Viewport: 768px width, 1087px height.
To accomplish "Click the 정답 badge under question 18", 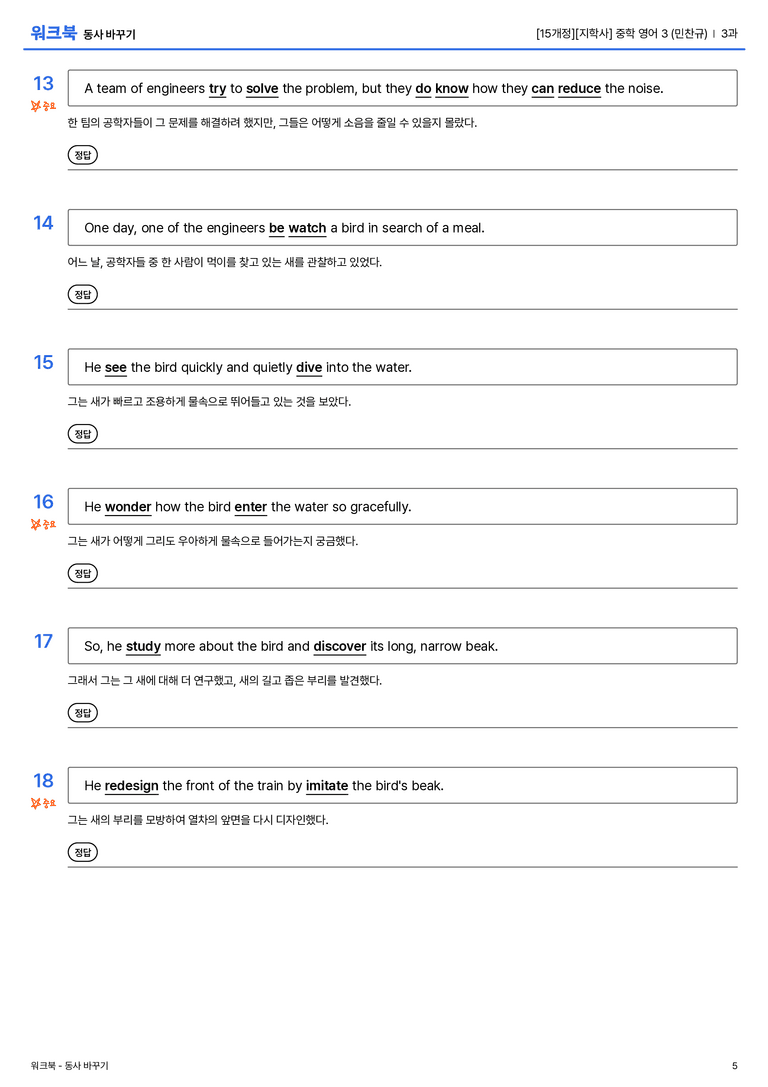I will [x=82, y=852].
